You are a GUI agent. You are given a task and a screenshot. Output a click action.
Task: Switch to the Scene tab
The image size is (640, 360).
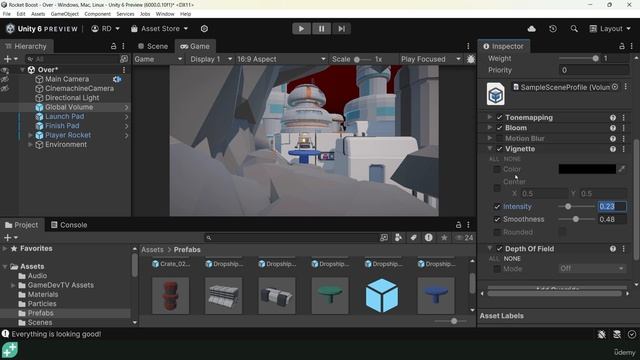click(153, 46)
